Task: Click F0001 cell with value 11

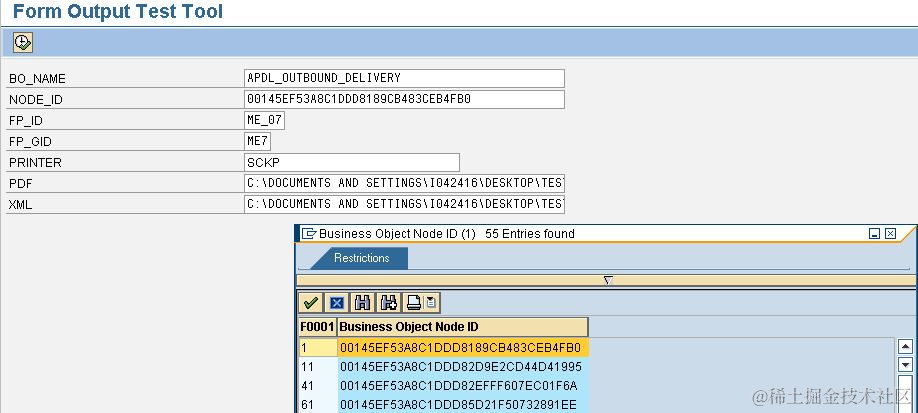Action: coord(318,367)
